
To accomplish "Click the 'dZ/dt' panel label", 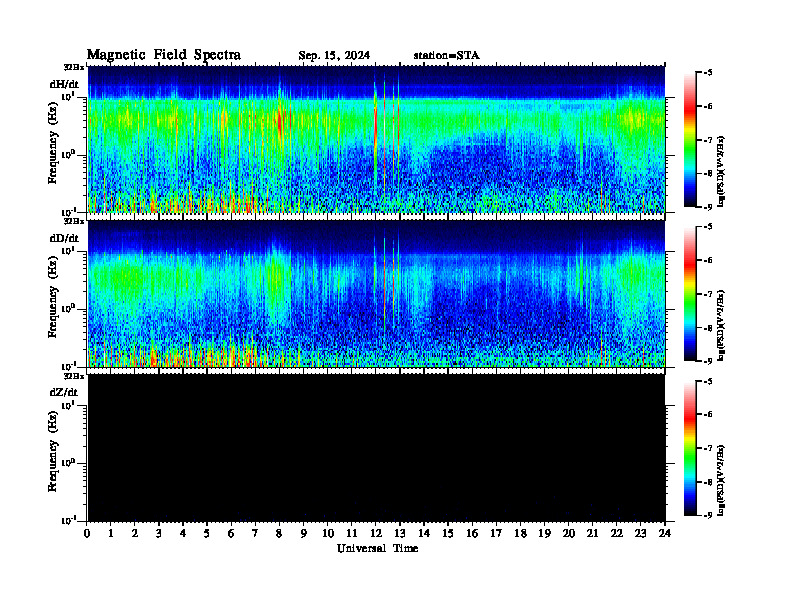I will pyautogui.click(x=64, y=392).
